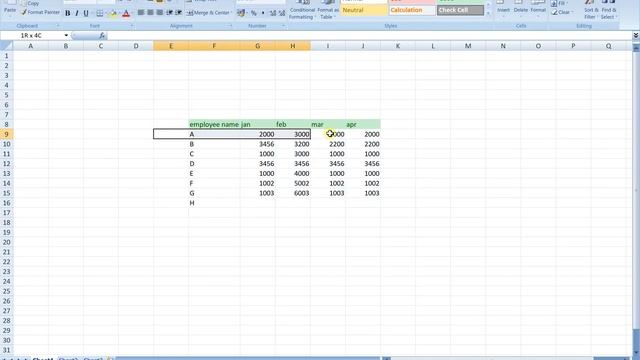Apply the Calculation cell style
Image resolution: width=640 pixels, height=360 pixels.
pyautogui.click(x=412, y=10)
